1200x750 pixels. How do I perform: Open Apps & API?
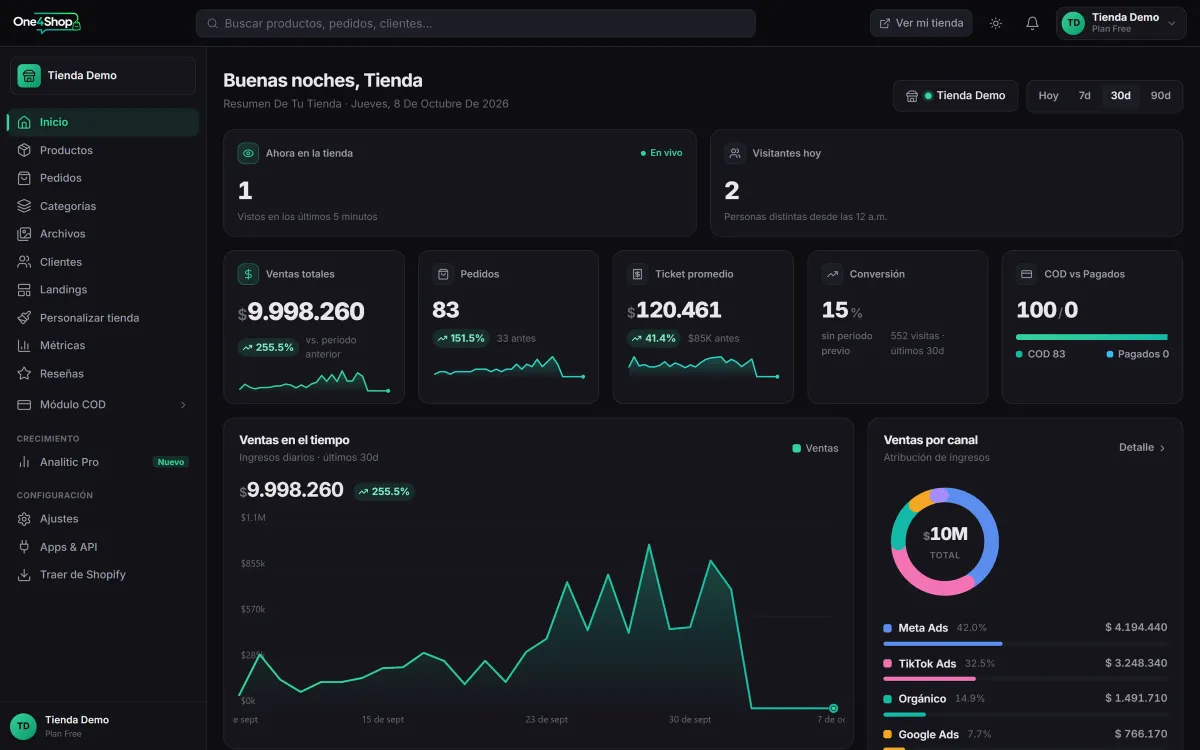[103, 547]
